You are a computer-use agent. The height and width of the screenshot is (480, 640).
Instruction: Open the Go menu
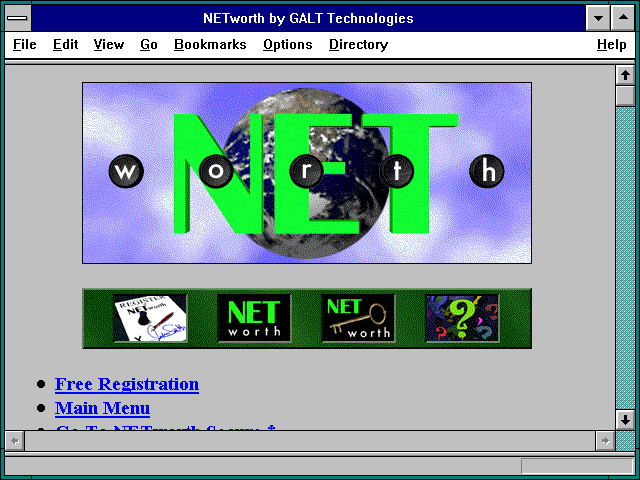tap(149, 44)
